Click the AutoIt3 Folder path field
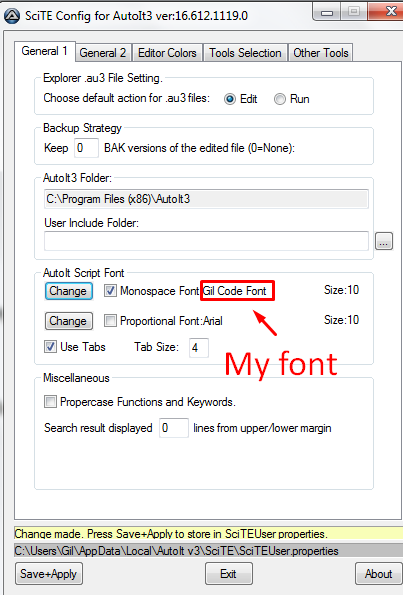The image size is (403, 595). (206, 199)
